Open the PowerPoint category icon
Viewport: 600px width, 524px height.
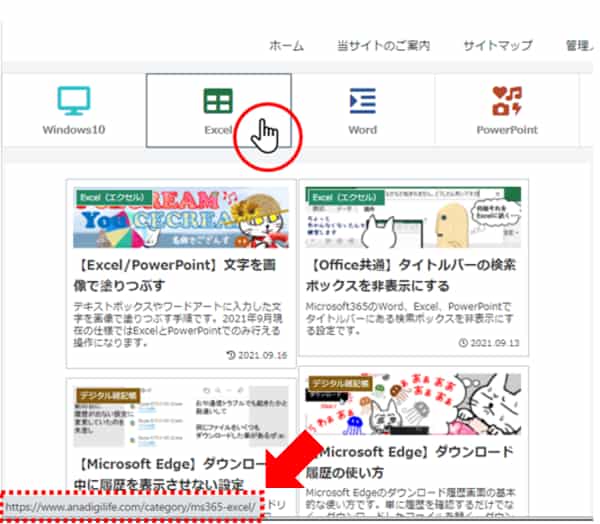(x=507, y=101)
